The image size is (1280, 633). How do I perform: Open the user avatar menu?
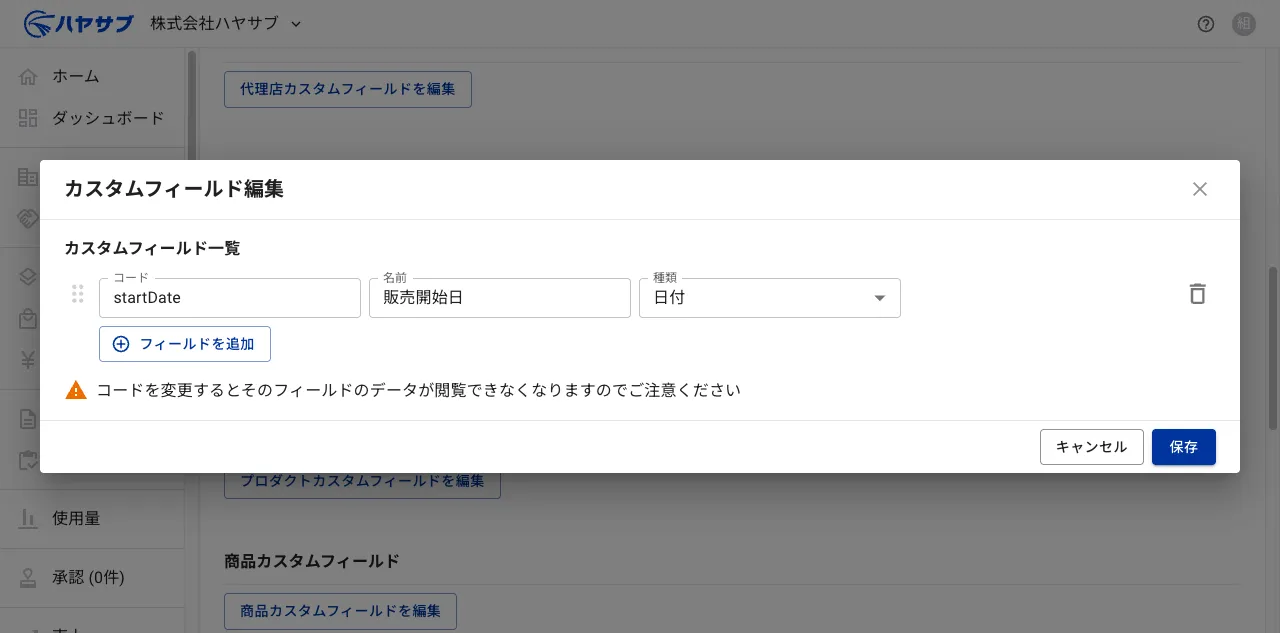(1244, 24)
